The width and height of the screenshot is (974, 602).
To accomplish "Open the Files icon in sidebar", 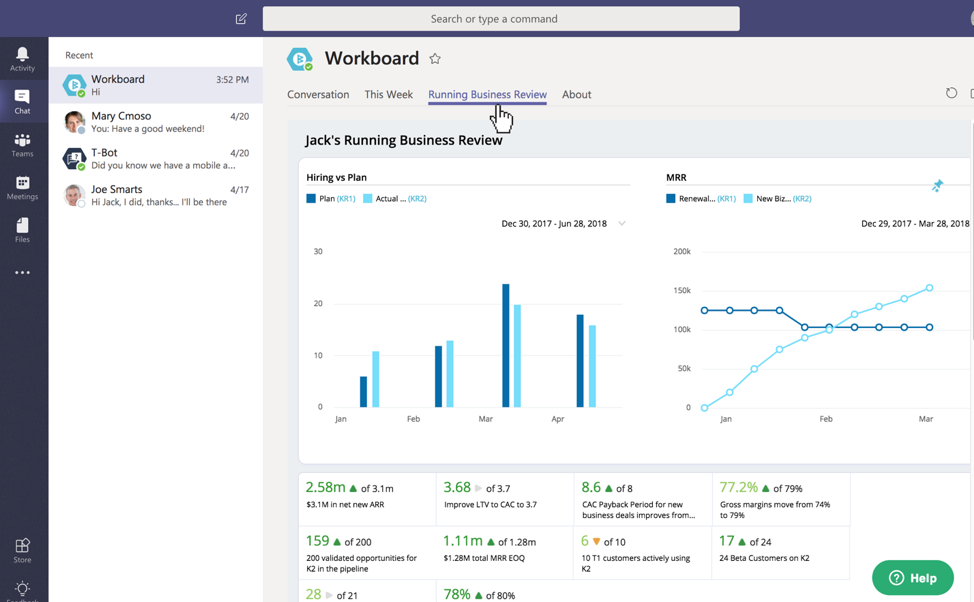I will pyautogui.click(x=22, y=230).
